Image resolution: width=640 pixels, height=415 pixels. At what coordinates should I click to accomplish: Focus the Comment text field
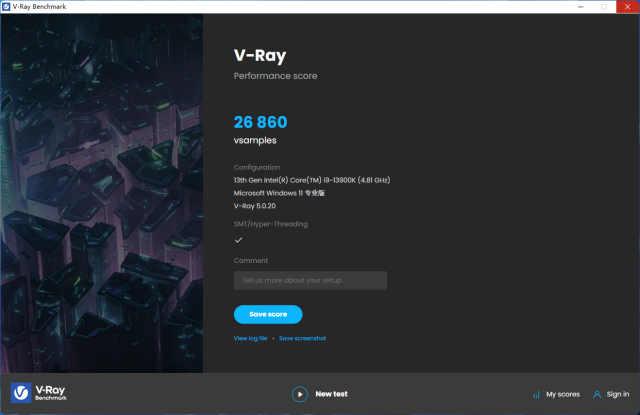[x=310, y=280]
